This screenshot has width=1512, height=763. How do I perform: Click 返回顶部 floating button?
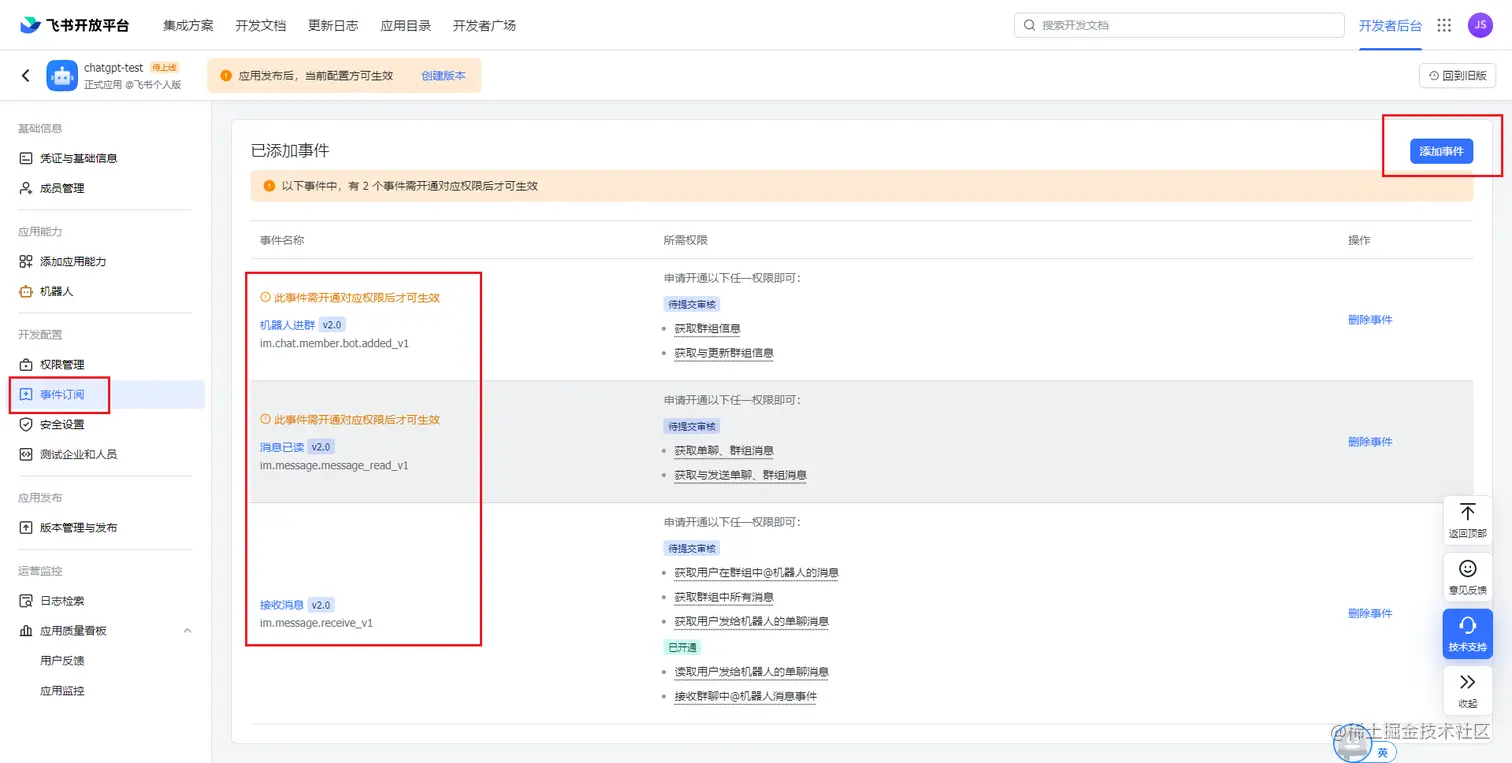1467,520
